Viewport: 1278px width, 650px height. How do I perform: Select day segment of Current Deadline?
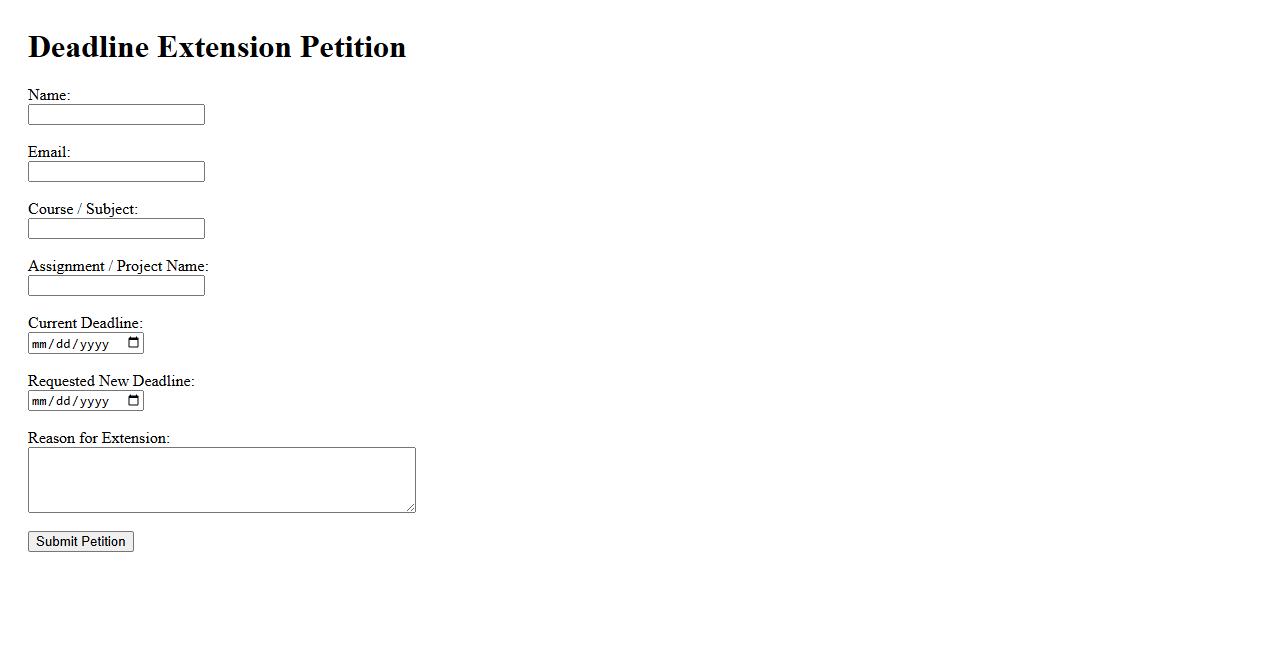pyautogui.click(x=64, y=344)
